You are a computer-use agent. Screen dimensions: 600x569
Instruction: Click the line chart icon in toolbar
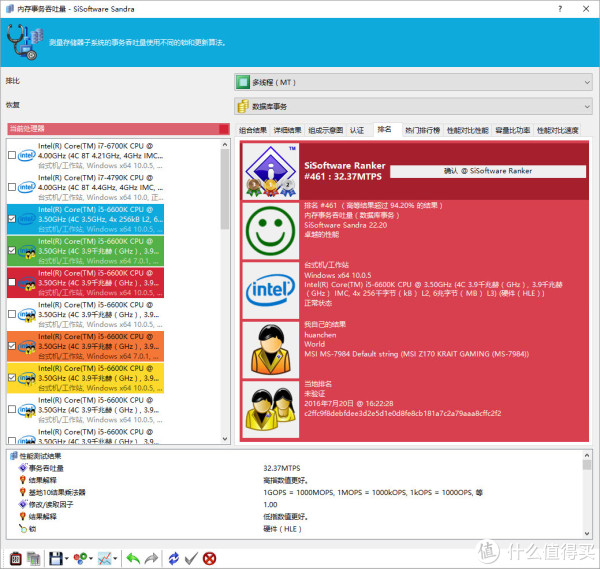coord(104,559)
